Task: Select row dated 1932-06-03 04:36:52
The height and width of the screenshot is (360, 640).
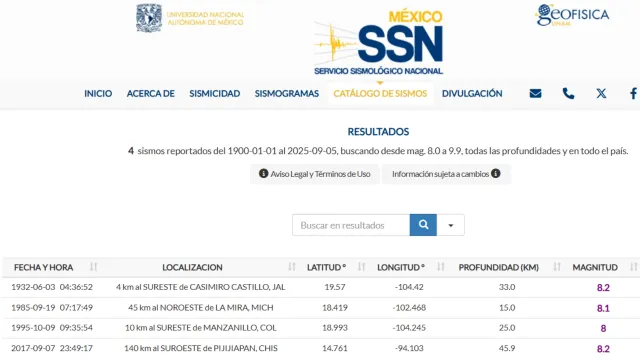Action: pos(321,287)
